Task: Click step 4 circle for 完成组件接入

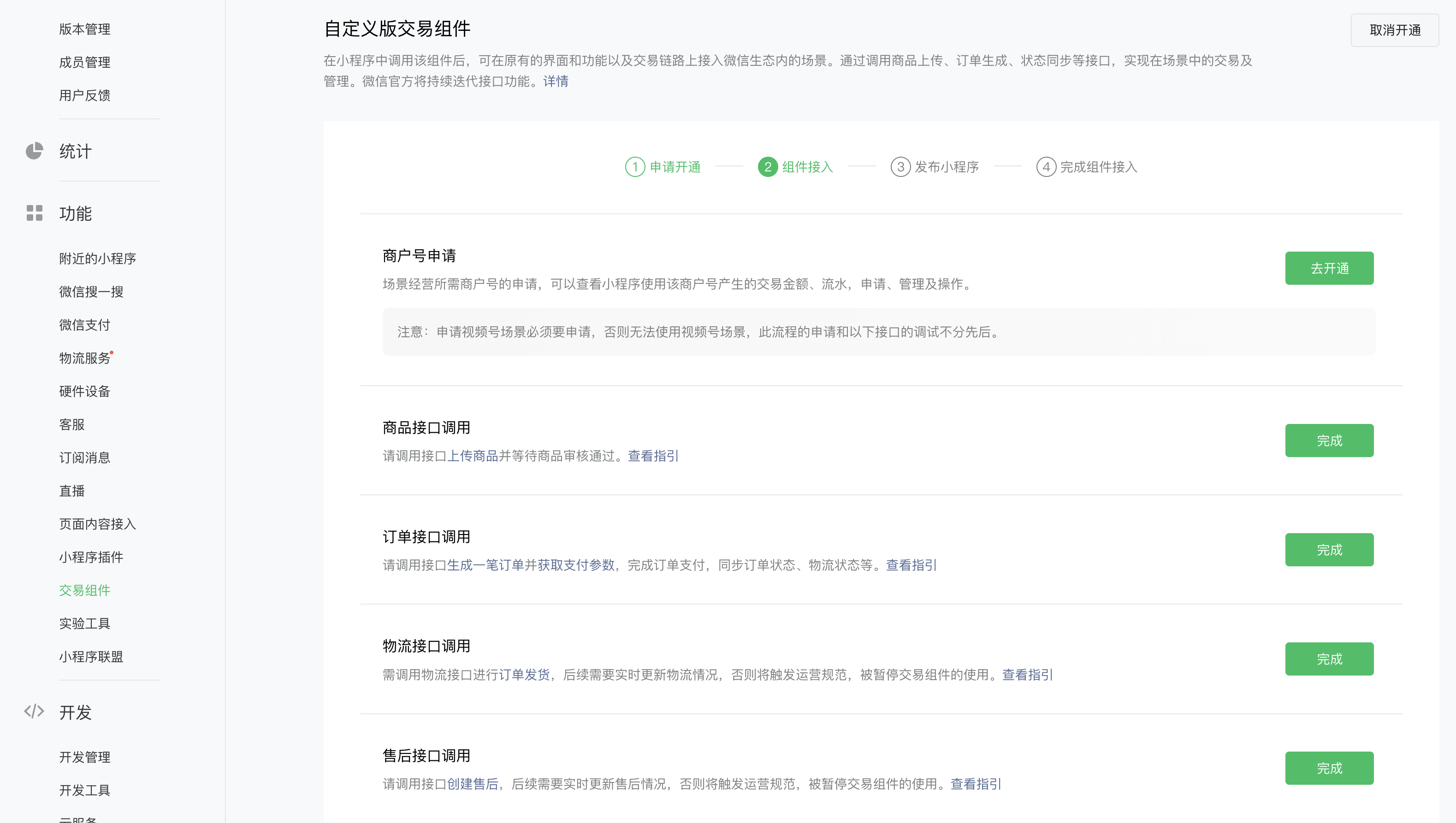Action: 1046,167
